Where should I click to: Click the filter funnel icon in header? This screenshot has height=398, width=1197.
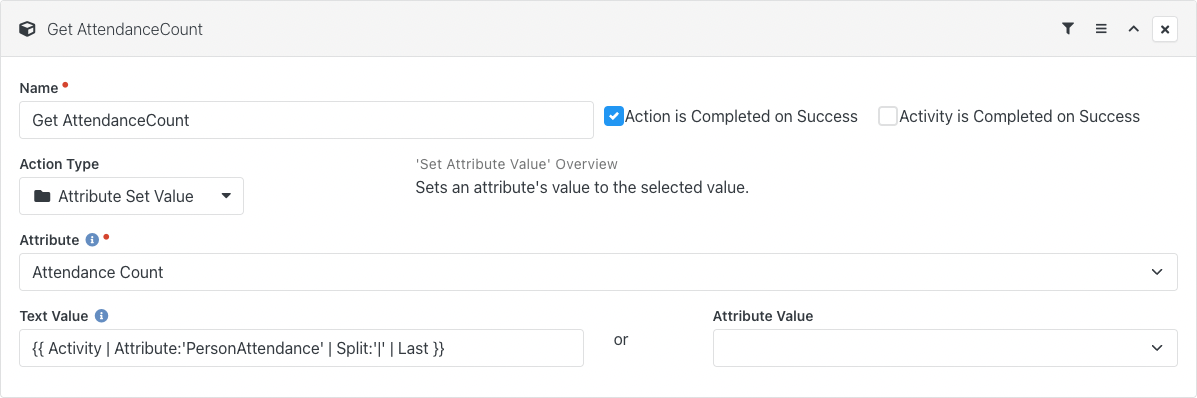[x=1068, y=29]
